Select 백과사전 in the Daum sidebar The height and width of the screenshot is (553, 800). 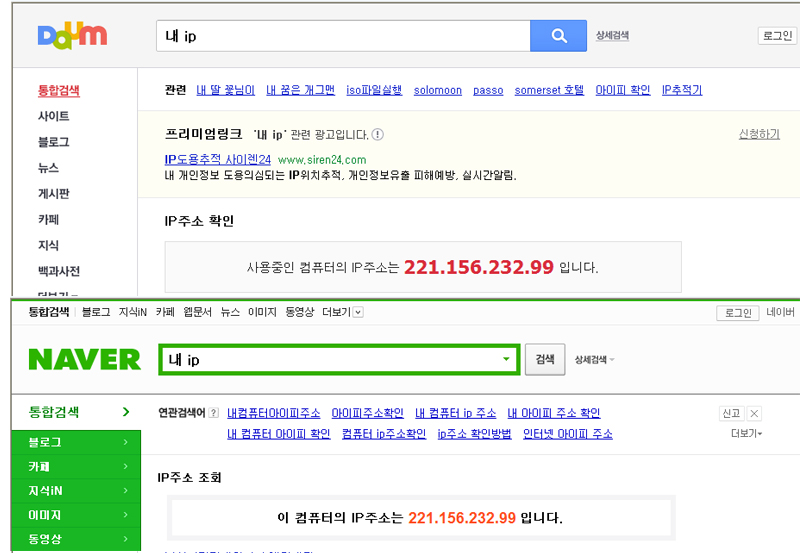(x=59, y=271)
